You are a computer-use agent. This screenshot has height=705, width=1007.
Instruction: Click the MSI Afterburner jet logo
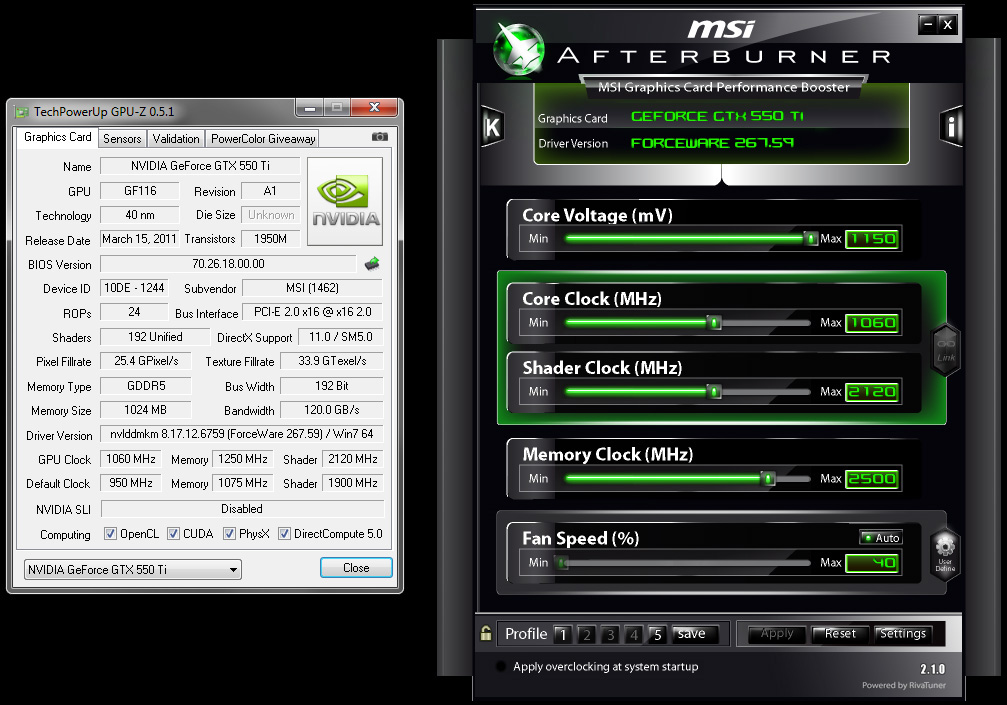[518, 50]
